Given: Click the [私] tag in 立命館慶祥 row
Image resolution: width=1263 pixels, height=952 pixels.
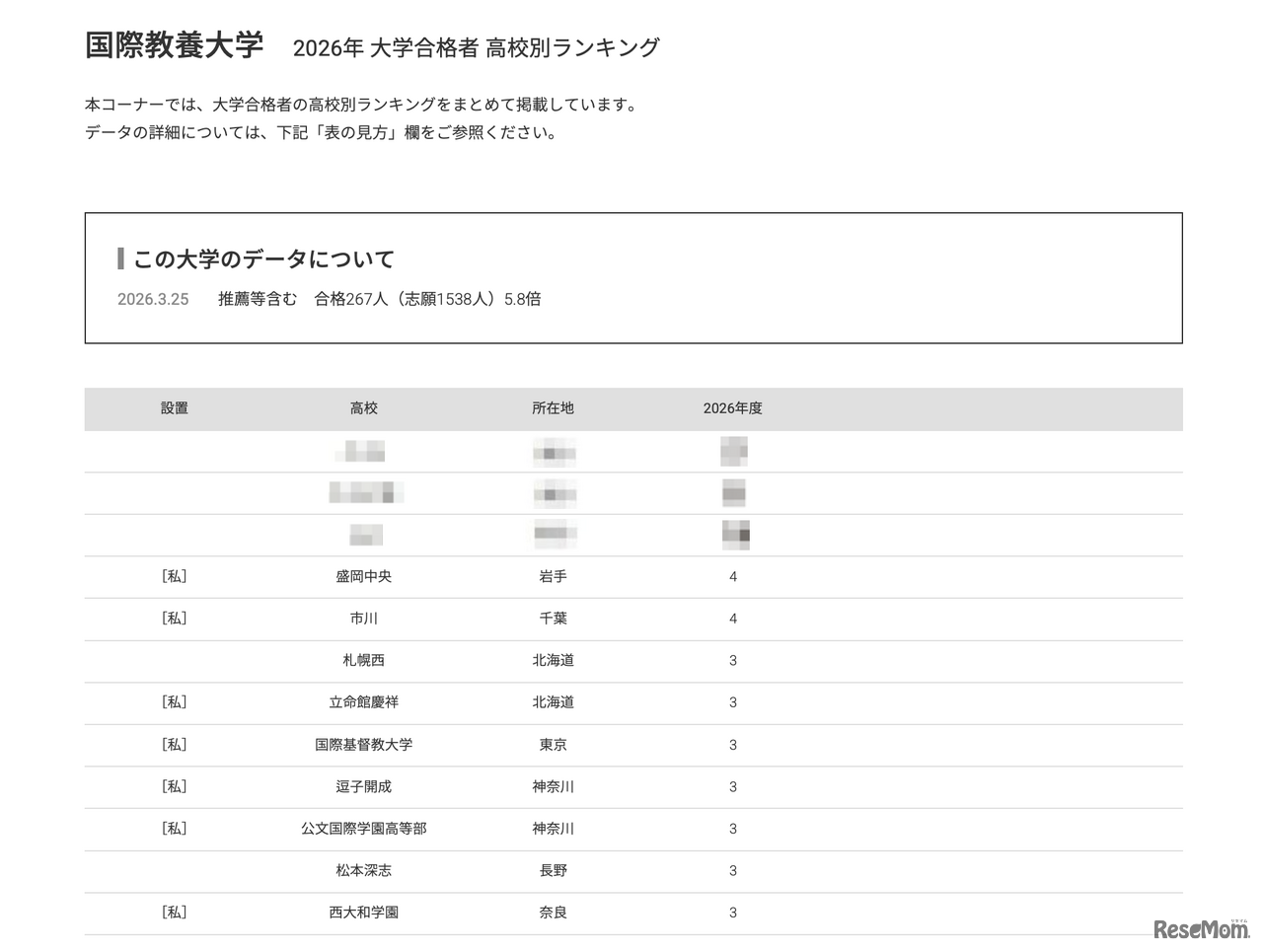Looking at the screenshot, I should pos(175,702).
